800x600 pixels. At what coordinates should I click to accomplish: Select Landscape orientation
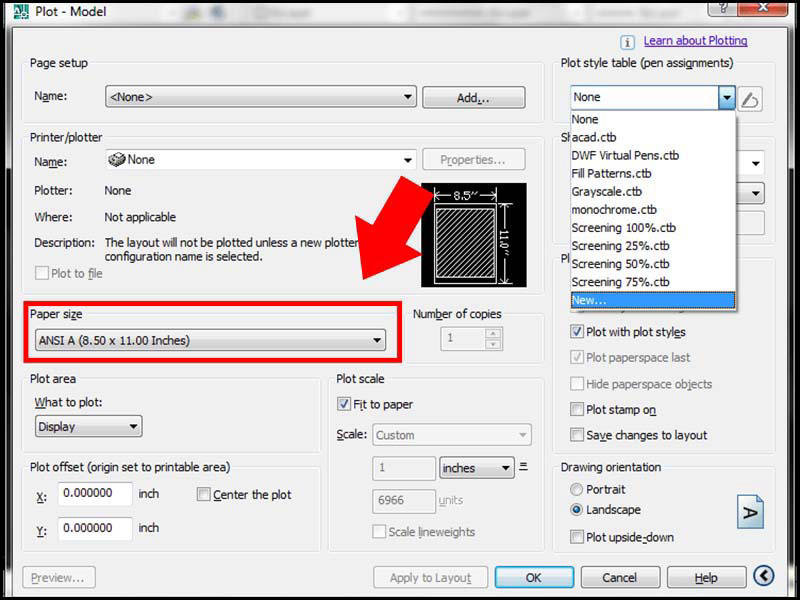(x=576, y=509)
